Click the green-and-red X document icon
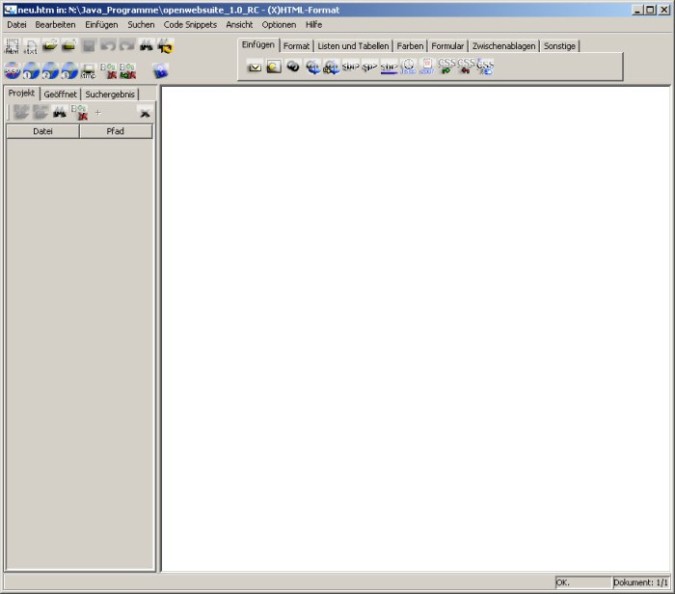The image size is (675, 594). 128,71
